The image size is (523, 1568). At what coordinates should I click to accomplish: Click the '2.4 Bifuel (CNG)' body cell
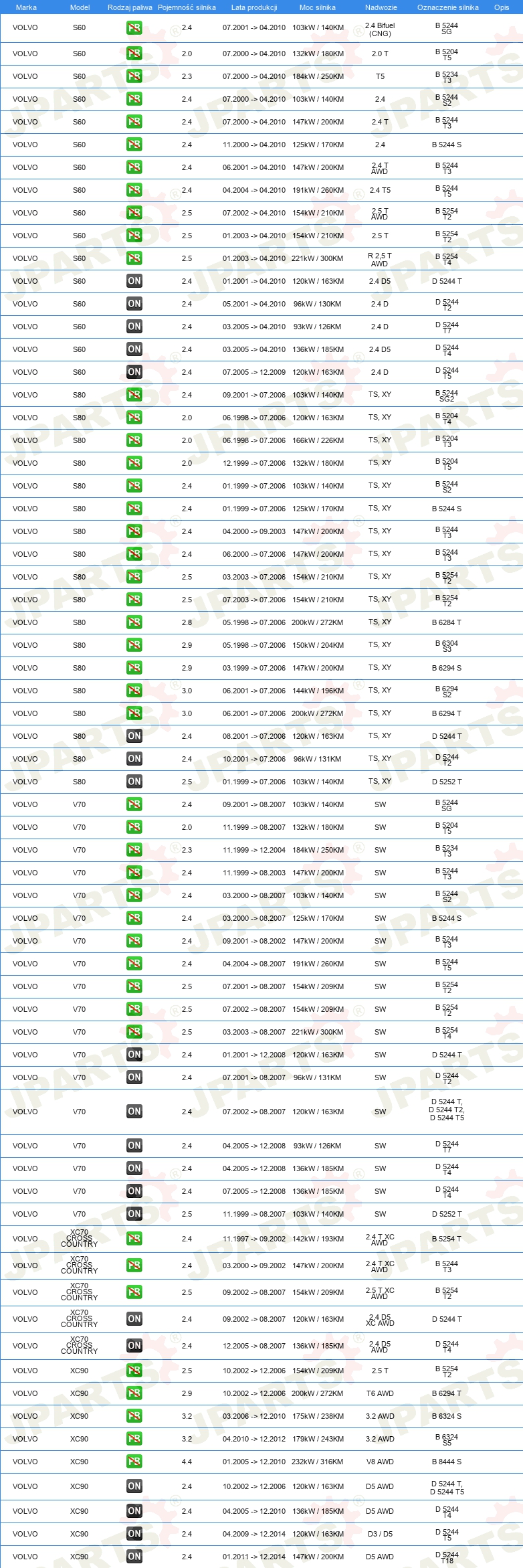380,29
